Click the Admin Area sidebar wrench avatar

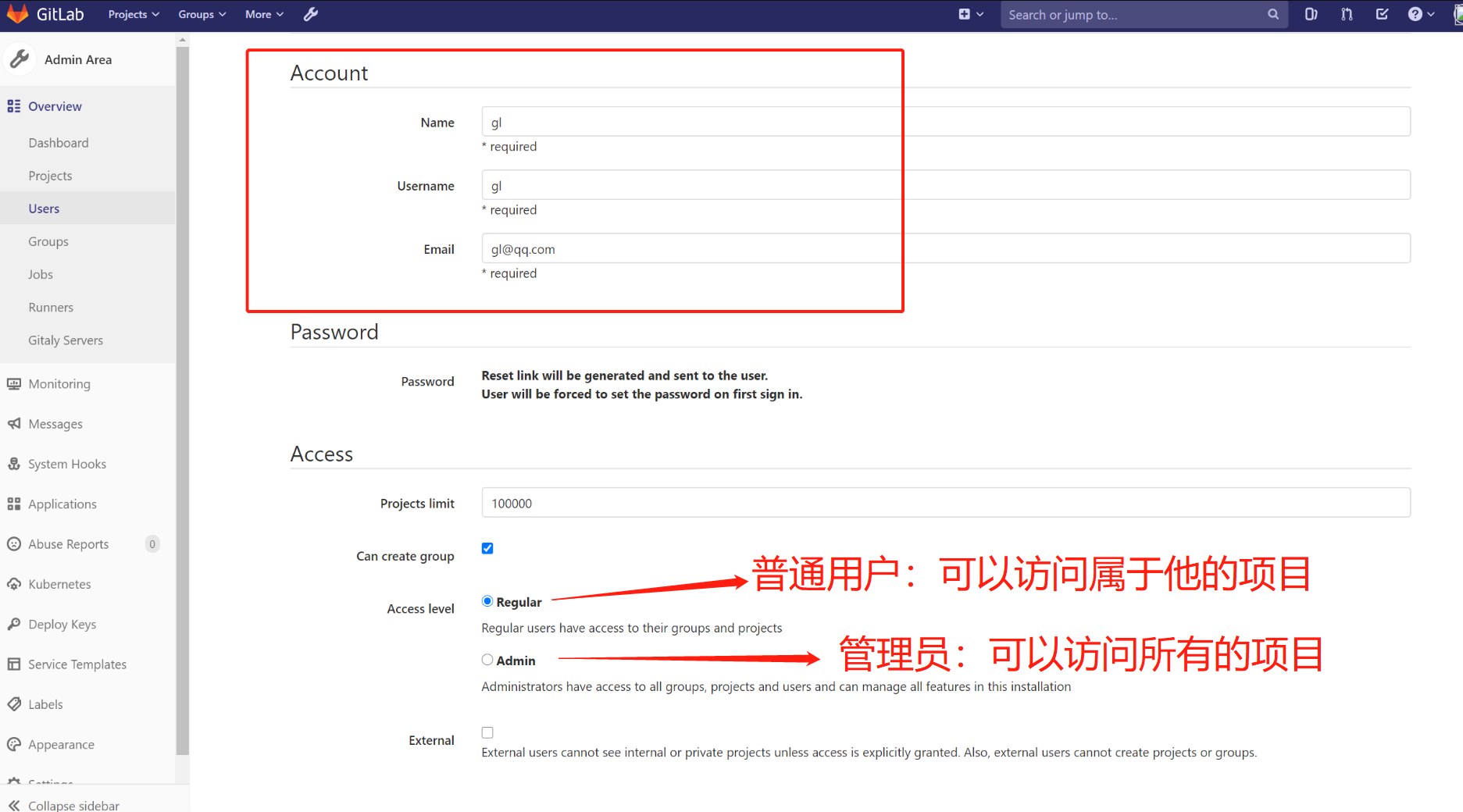20,59
